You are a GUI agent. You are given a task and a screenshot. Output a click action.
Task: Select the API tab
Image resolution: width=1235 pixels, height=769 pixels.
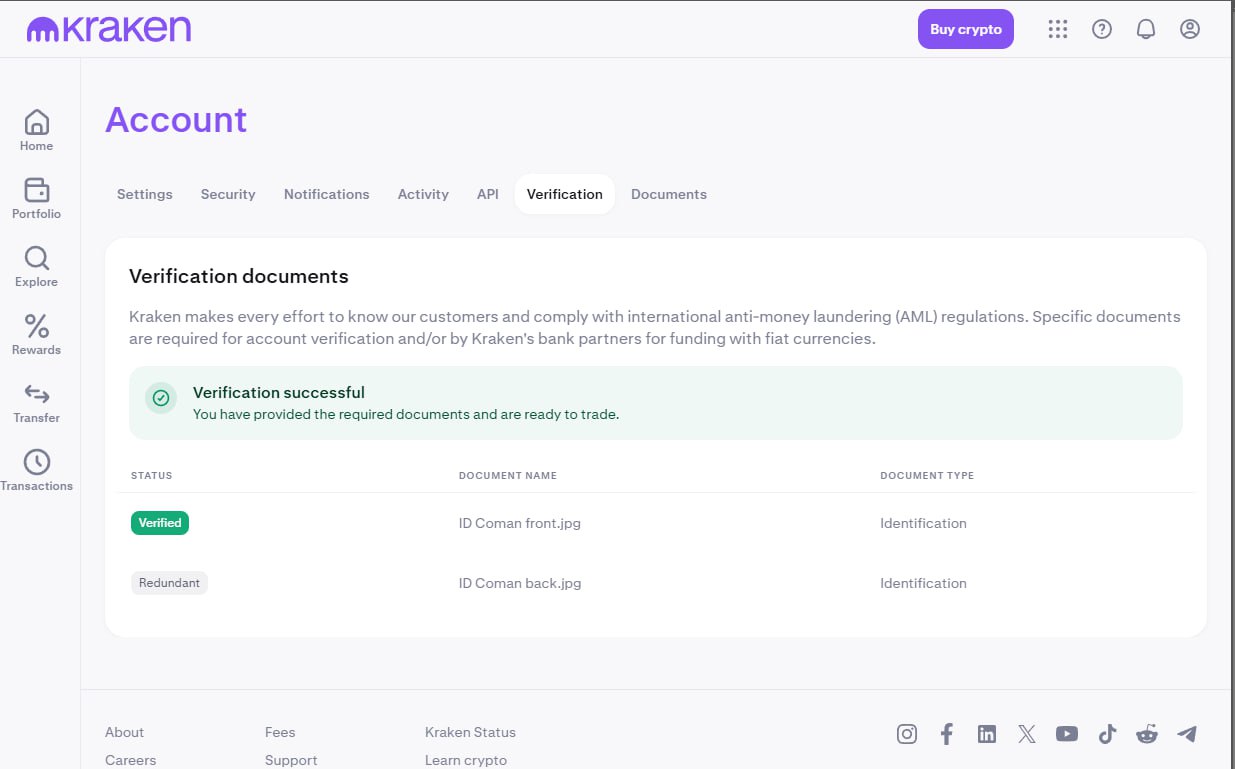[488, 194]
